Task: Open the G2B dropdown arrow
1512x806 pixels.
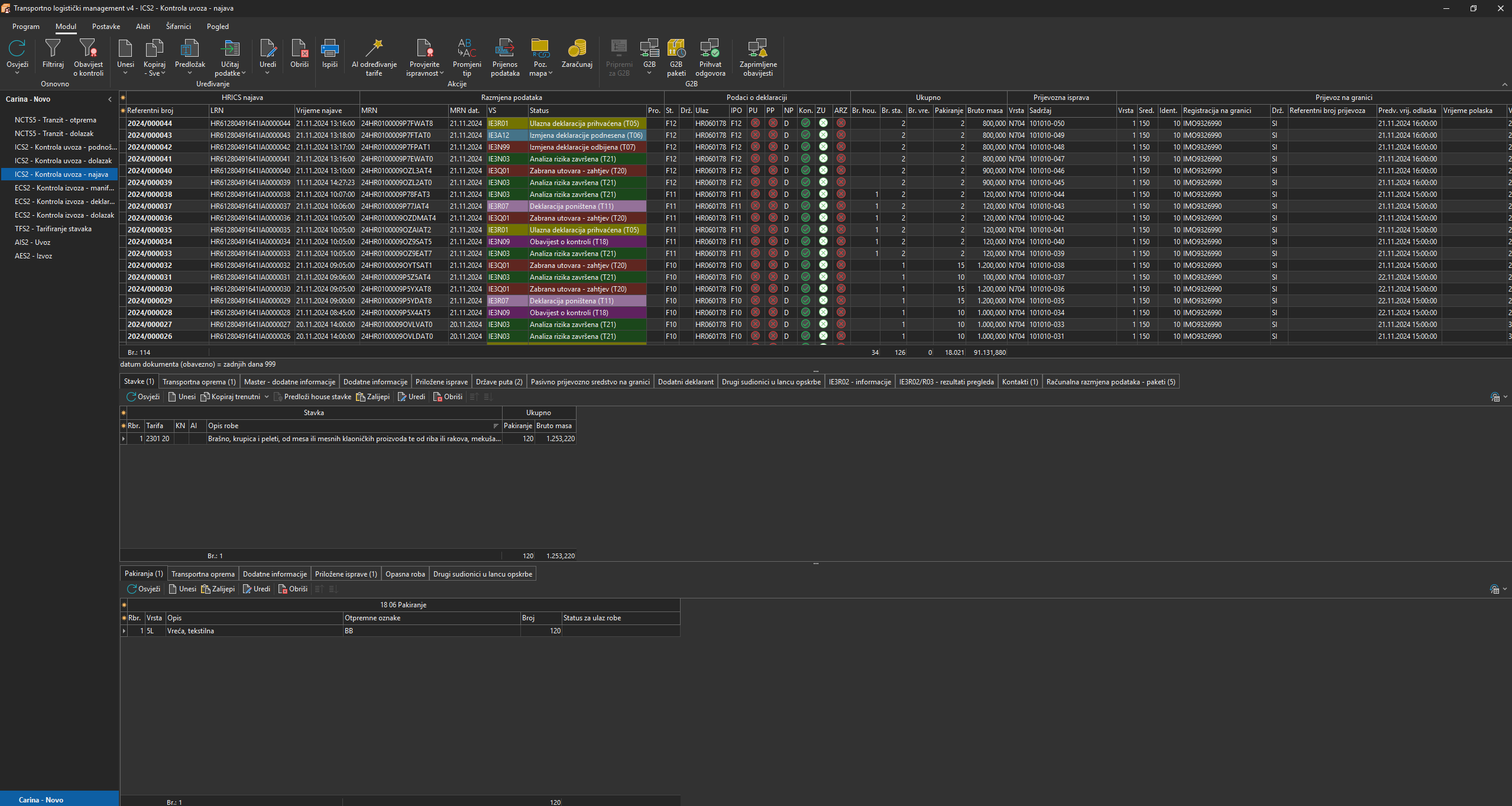Action: pos(649,73)
